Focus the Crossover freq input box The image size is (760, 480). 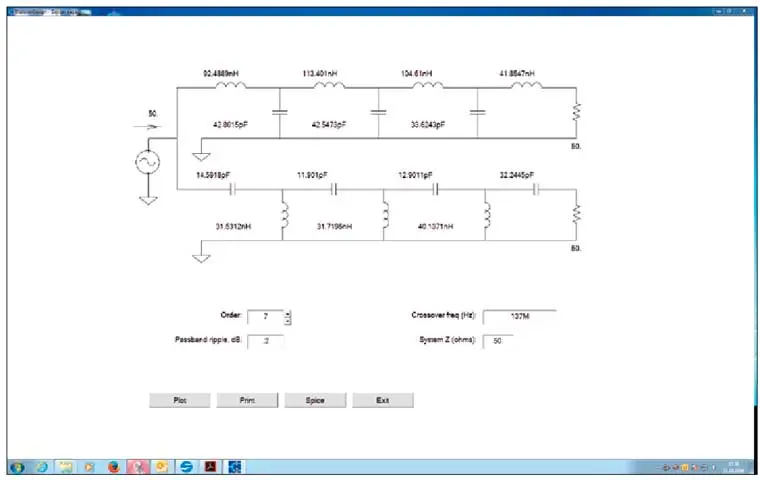(518, 318)
